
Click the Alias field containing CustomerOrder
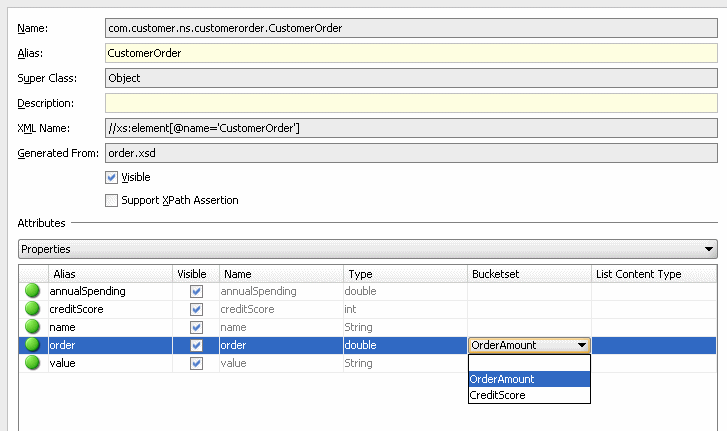[x=410, y=53]
